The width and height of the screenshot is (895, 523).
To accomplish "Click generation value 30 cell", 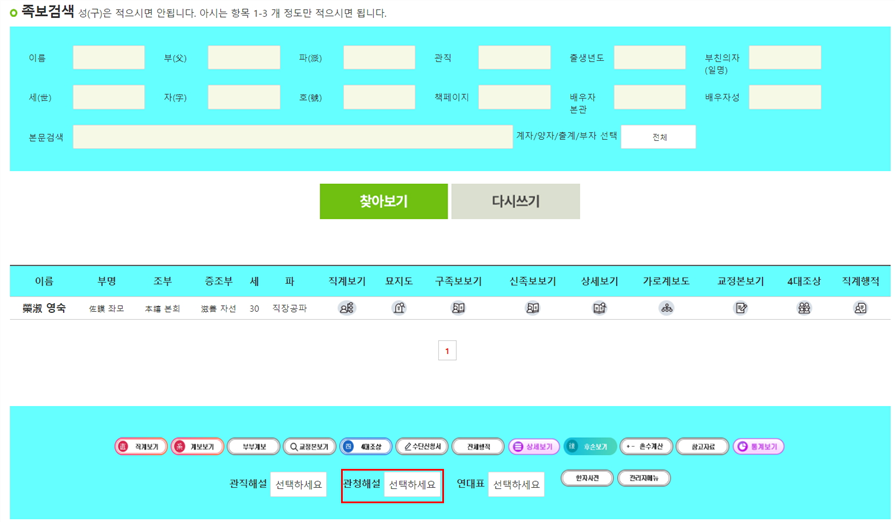I will [x=254, y=308].
